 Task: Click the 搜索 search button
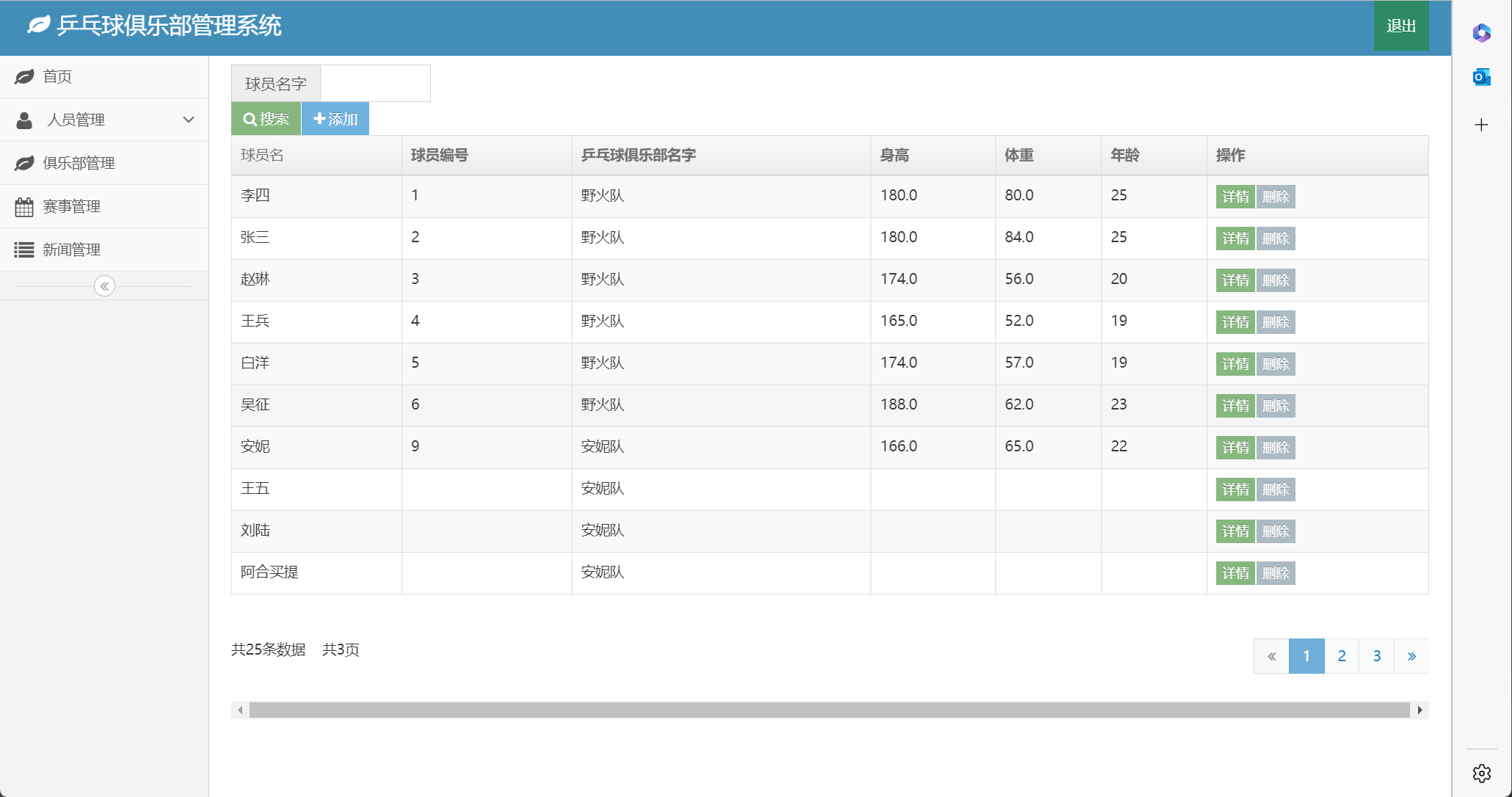point(266,119)
